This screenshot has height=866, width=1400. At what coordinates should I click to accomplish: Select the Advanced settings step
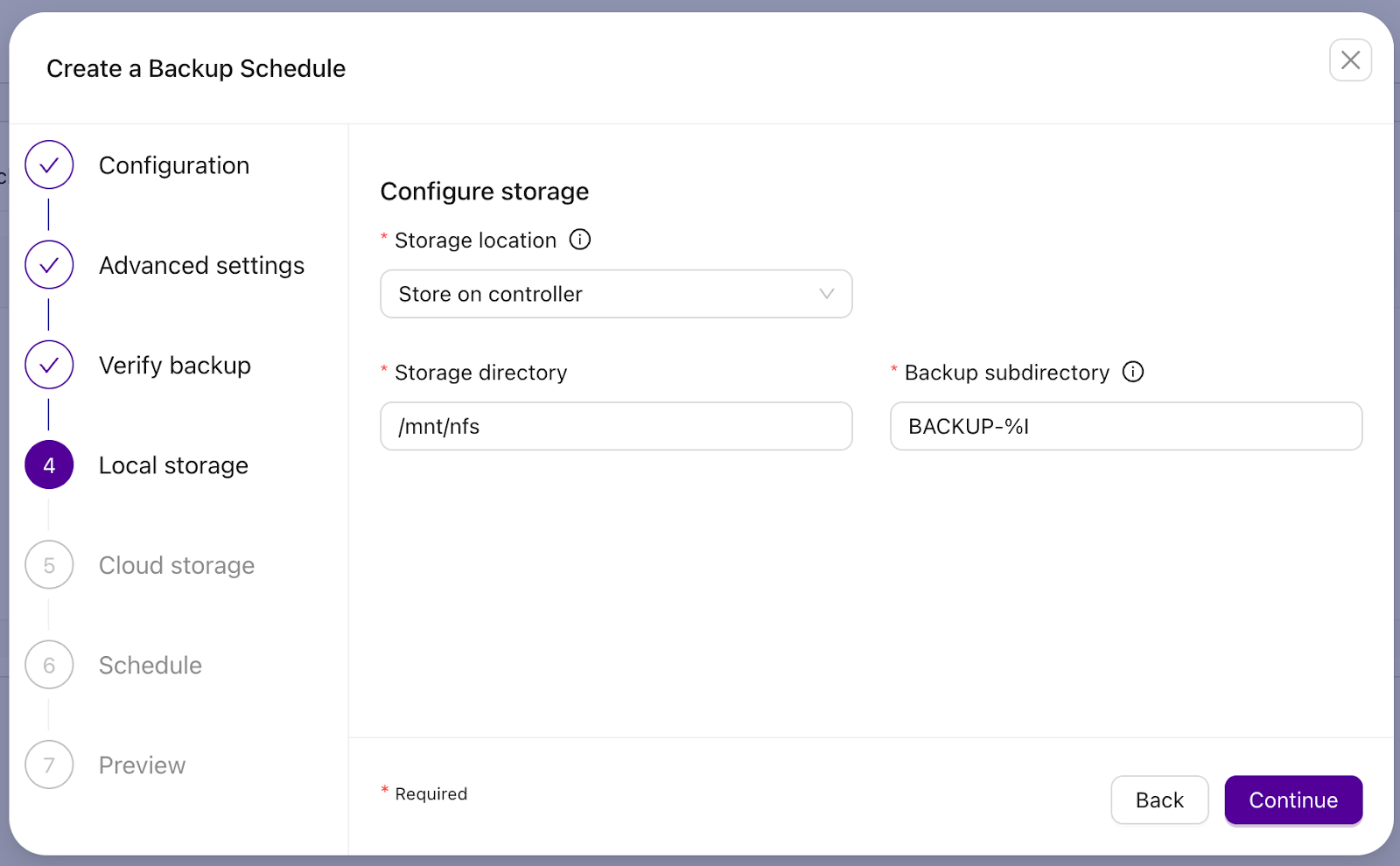tap(201, 264)
